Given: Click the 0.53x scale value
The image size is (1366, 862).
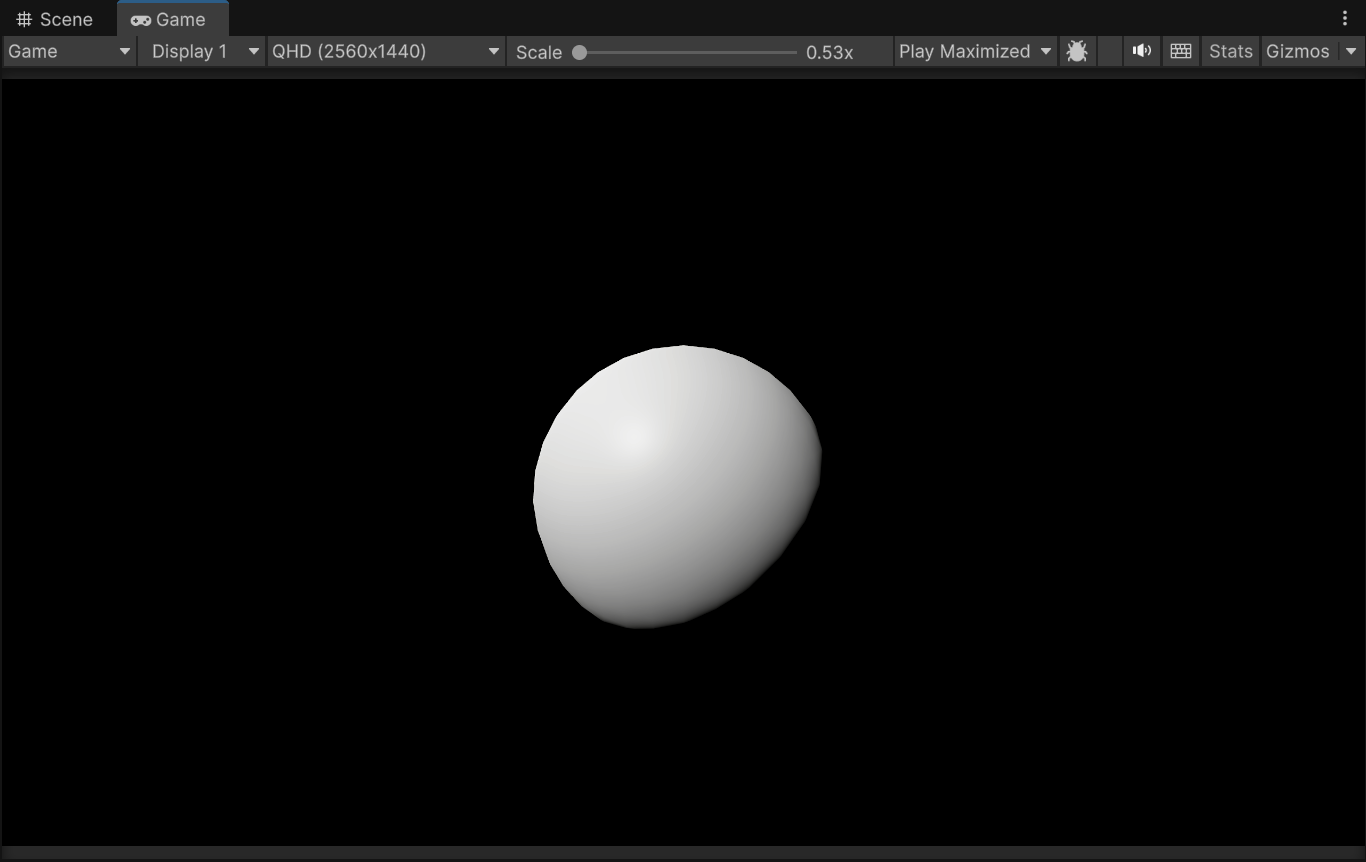Looking at the screenshot, I should point(829,52).
